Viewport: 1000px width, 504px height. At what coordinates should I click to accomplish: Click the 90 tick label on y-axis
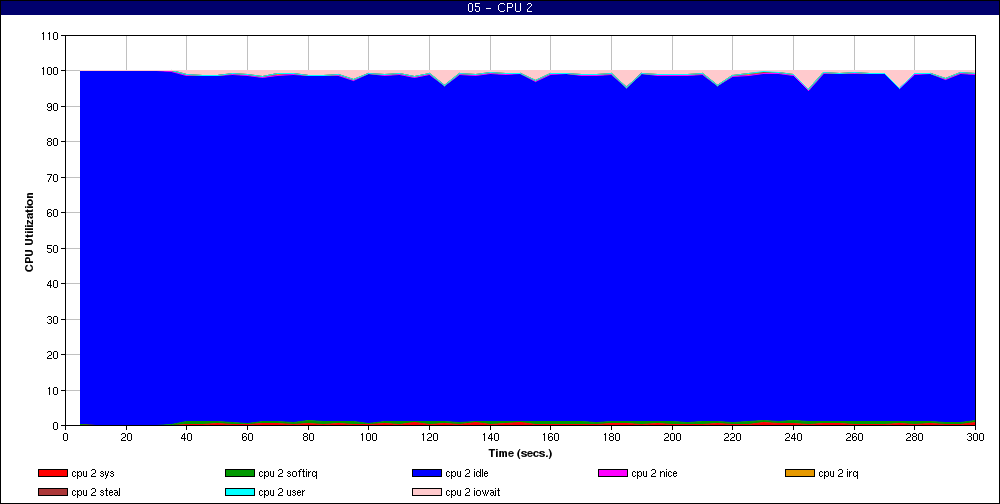click(x=53, y=107)
